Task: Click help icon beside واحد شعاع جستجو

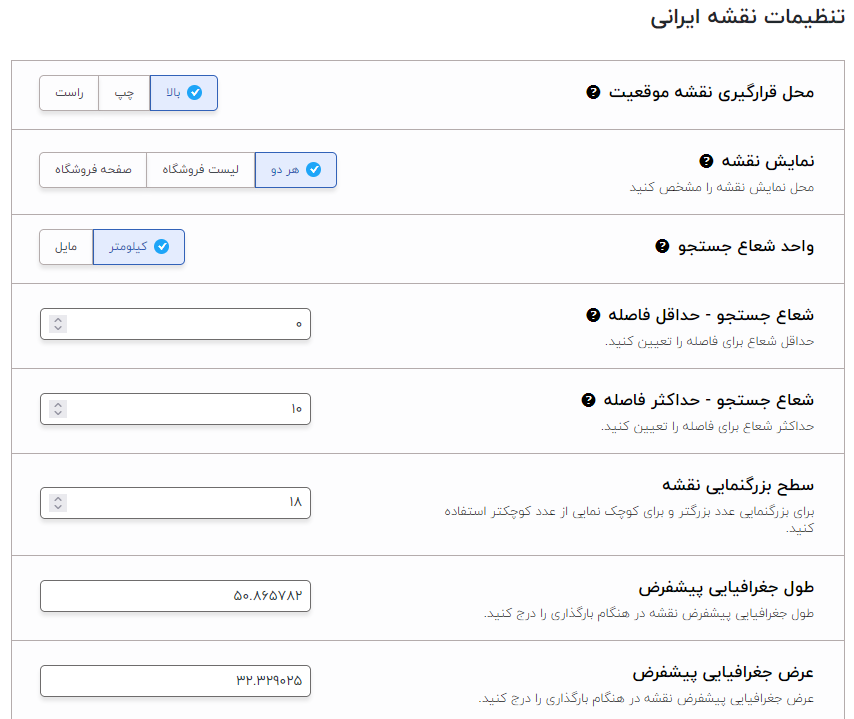Action: click(x=662, y=246)
